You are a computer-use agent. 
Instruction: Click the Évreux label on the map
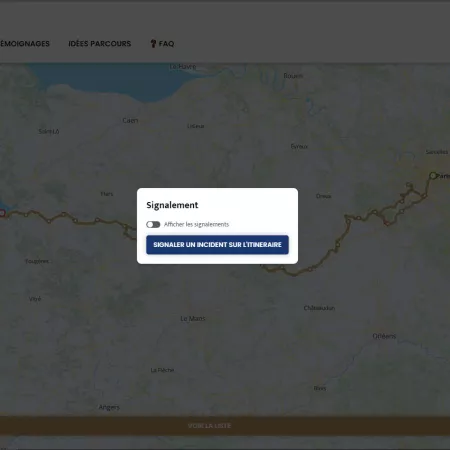coord(299,146)
